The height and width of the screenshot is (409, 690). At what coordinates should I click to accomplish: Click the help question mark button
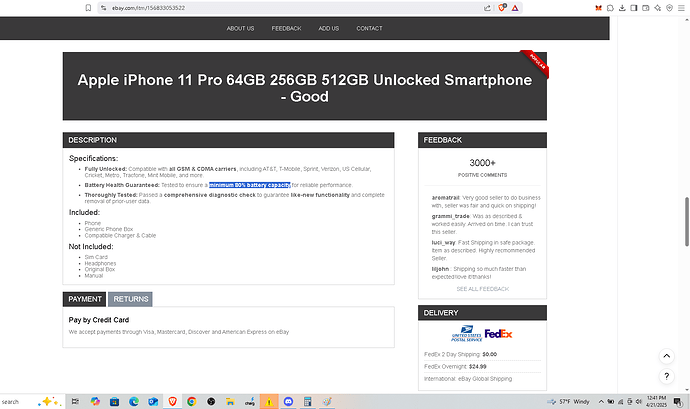[x=667, y=376]
